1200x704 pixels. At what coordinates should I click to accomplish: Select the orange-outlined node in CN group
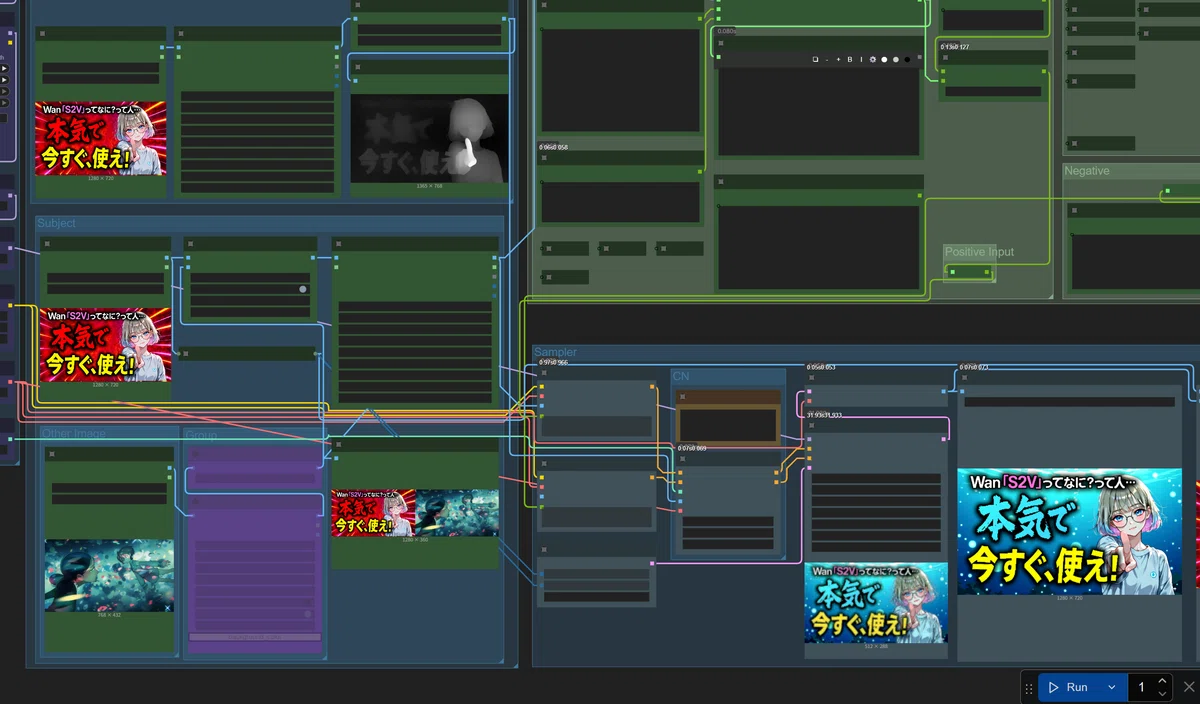[728, 417]
